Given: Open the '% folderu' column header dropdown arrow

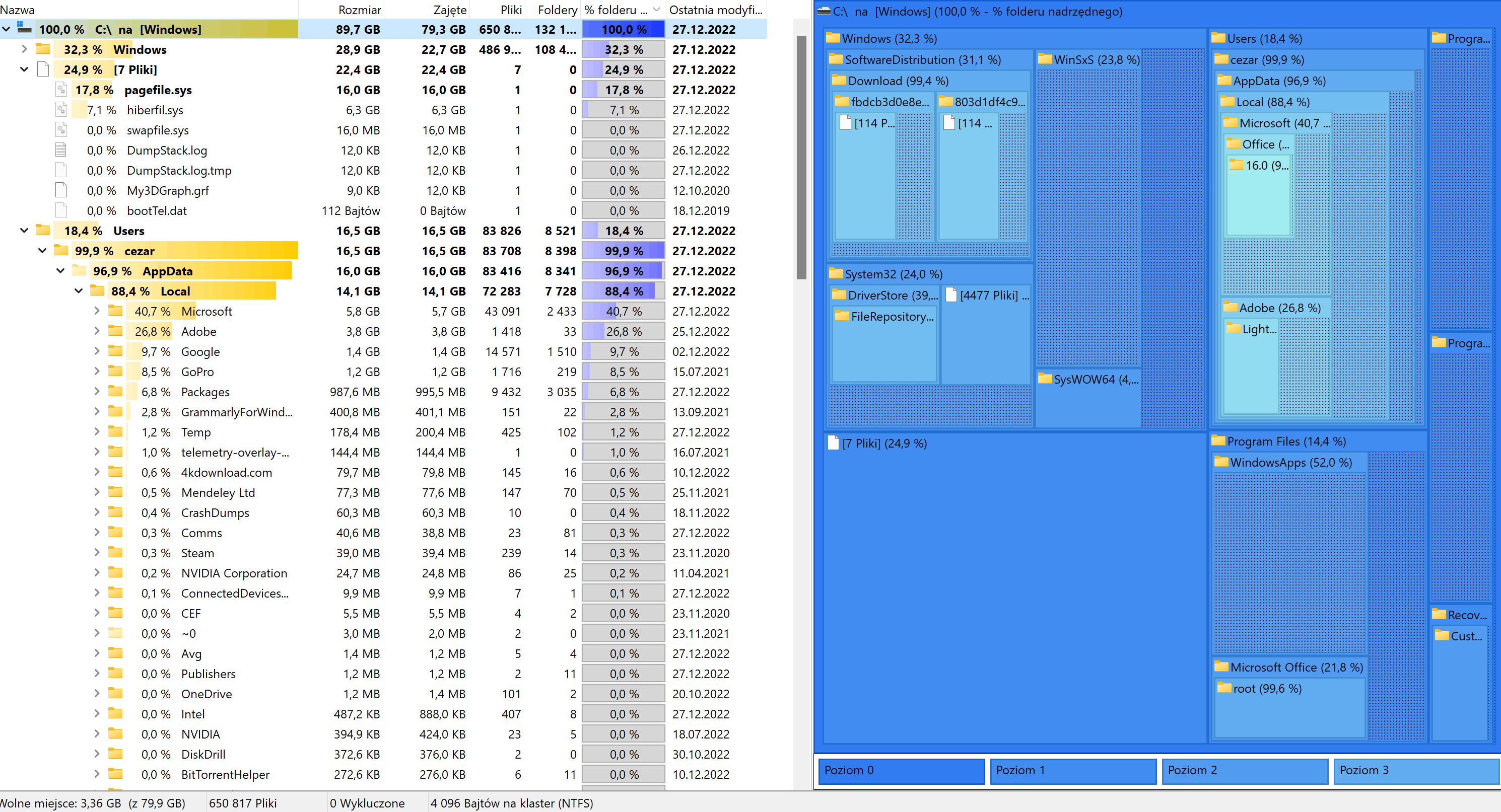Looking at the screenshot, I should 657,10.
